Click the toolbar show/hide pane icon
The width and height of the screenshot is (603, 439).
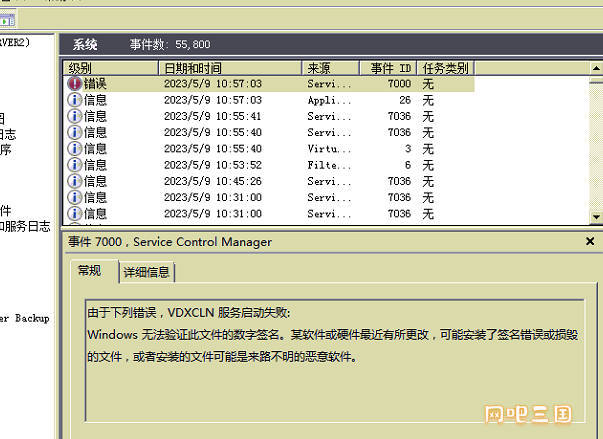[7, 21]
